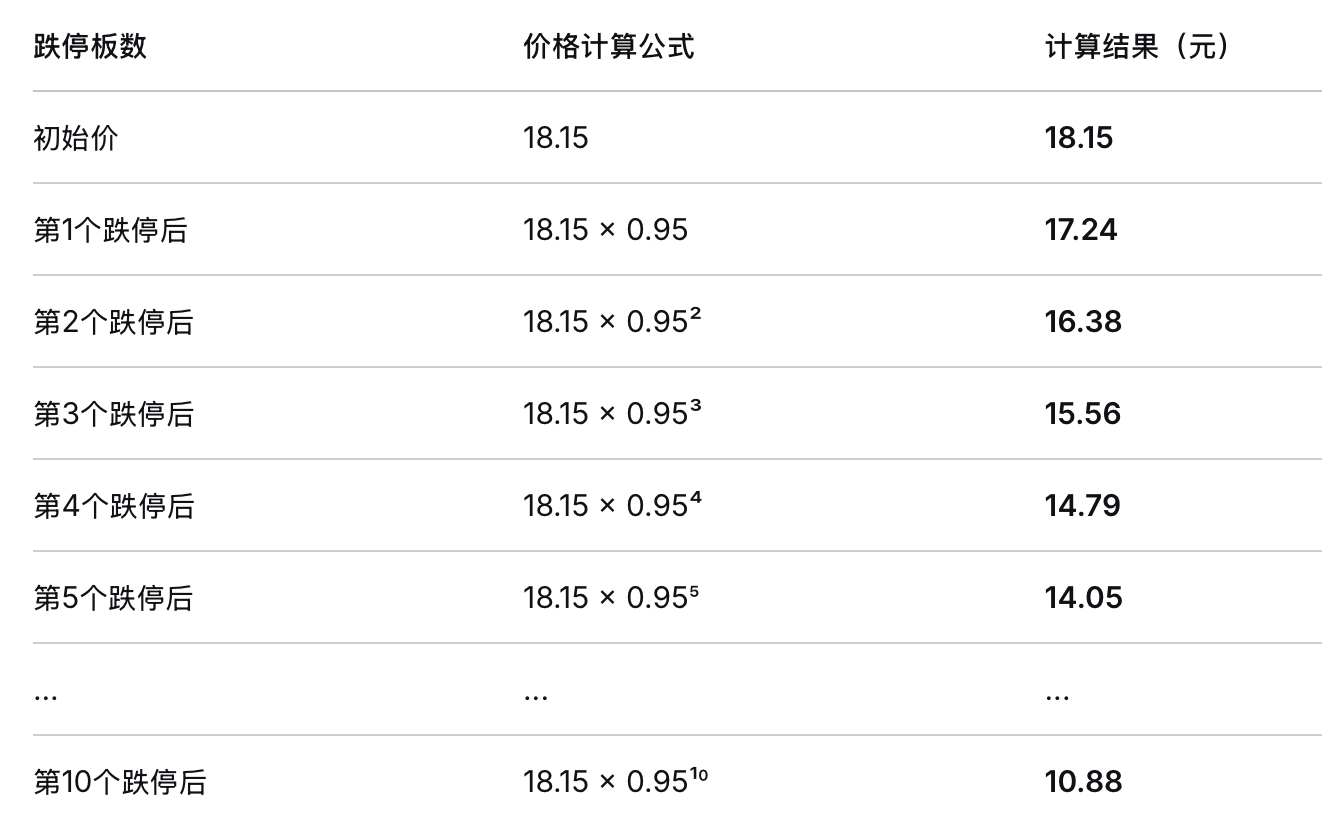The width and height of the screenshot is (1322, 822).
Task: Select the "第10个跌停后" row label
Action: pos(119,782)
